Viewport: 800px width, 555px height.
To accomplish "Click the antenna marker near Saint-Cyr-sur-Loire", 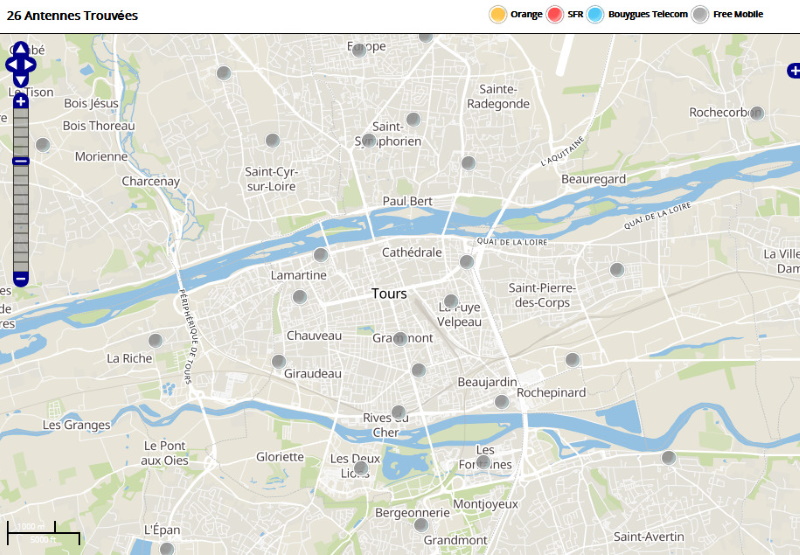I will (x=272, y=140).
